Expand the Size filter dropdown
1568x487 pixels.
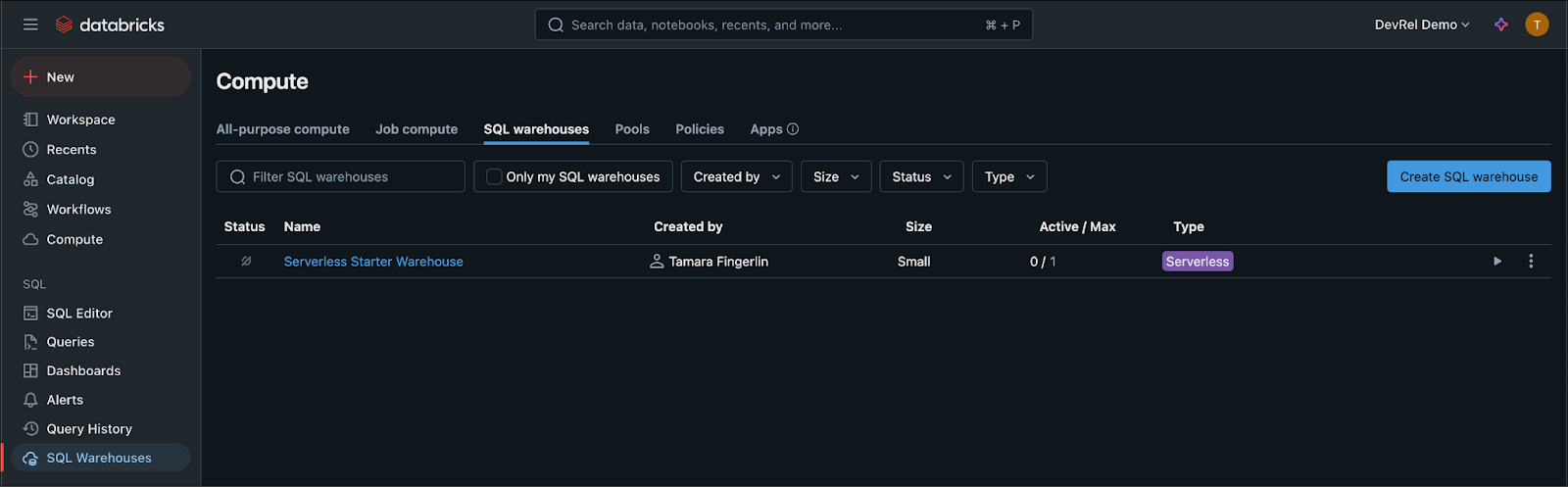tap(835, 177)
